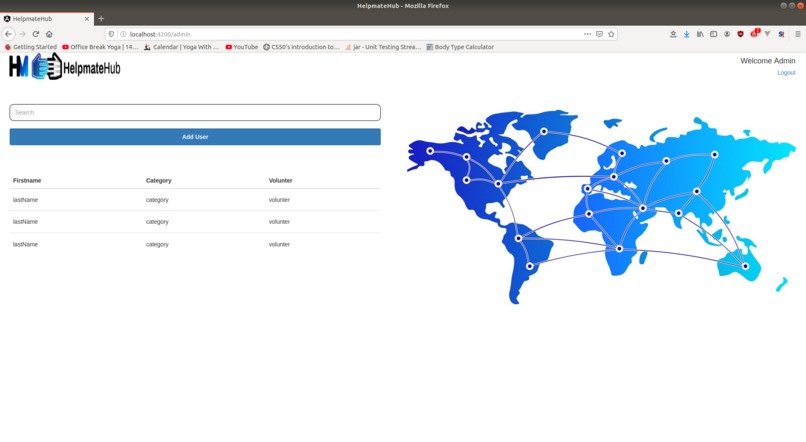The width and height of the screenshot is (806, 442).
Task: Open Getting Started bookmark
Action: pos(30,47)
